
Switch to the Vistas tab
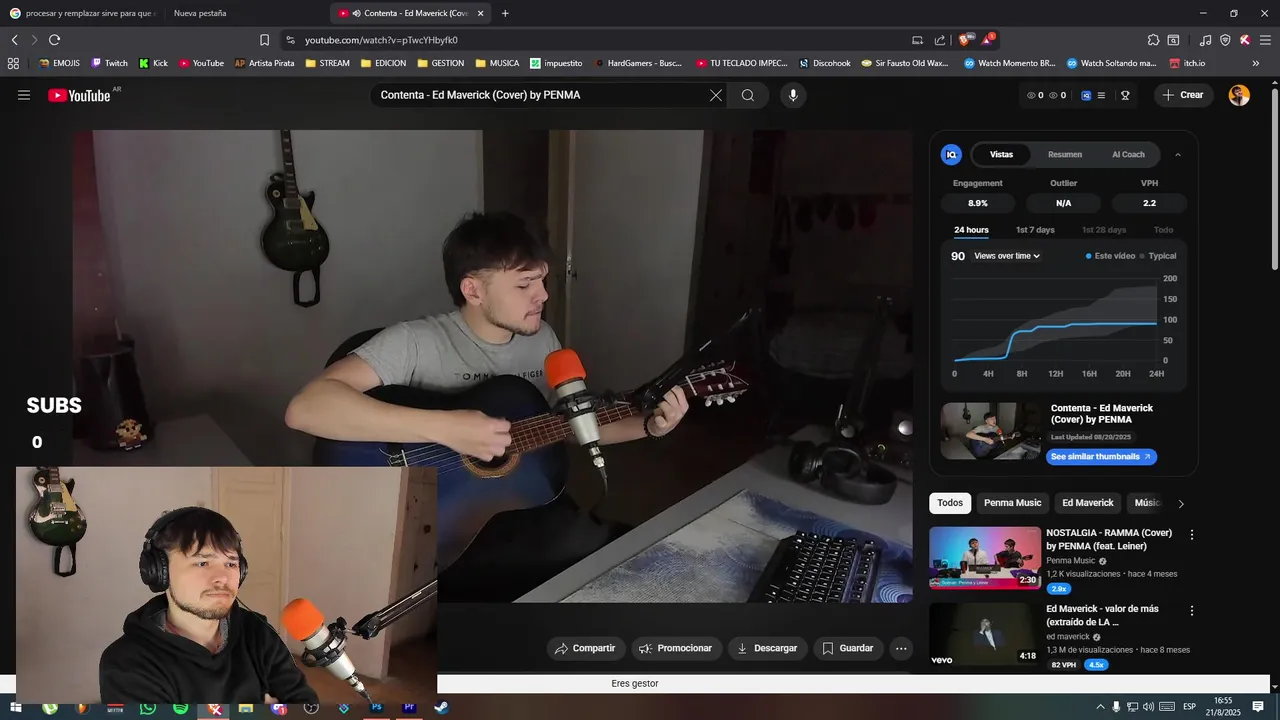click(x=1001, y=155)
